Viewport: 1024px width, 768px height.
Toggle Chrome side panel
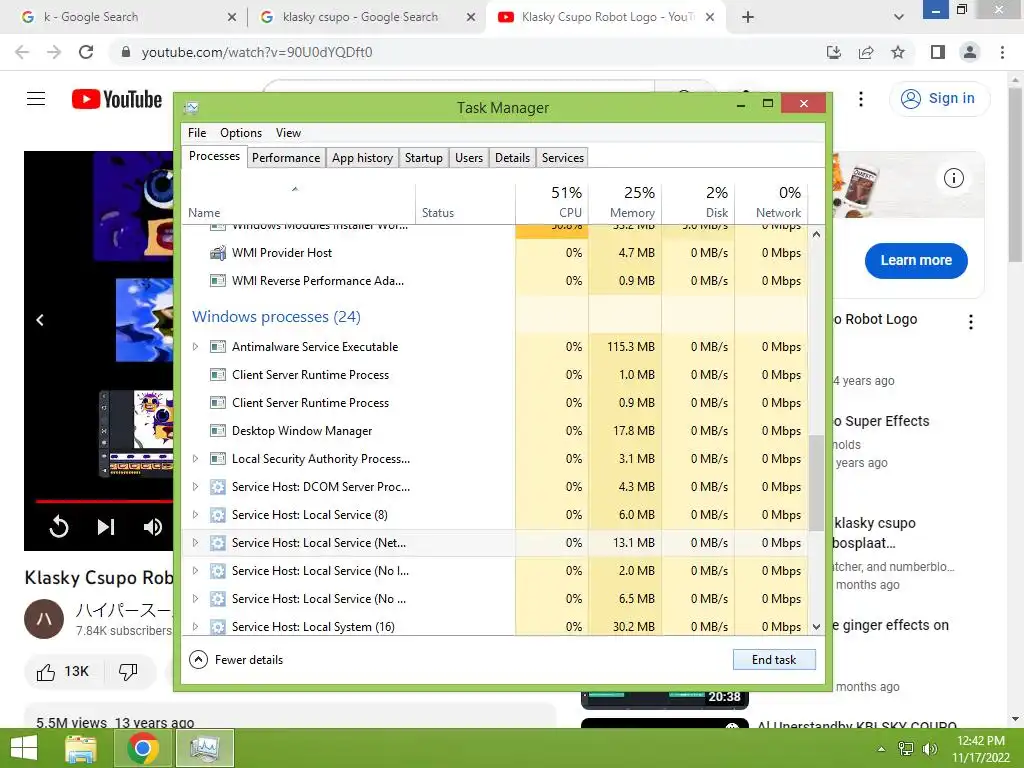click(x=938, y=52)
